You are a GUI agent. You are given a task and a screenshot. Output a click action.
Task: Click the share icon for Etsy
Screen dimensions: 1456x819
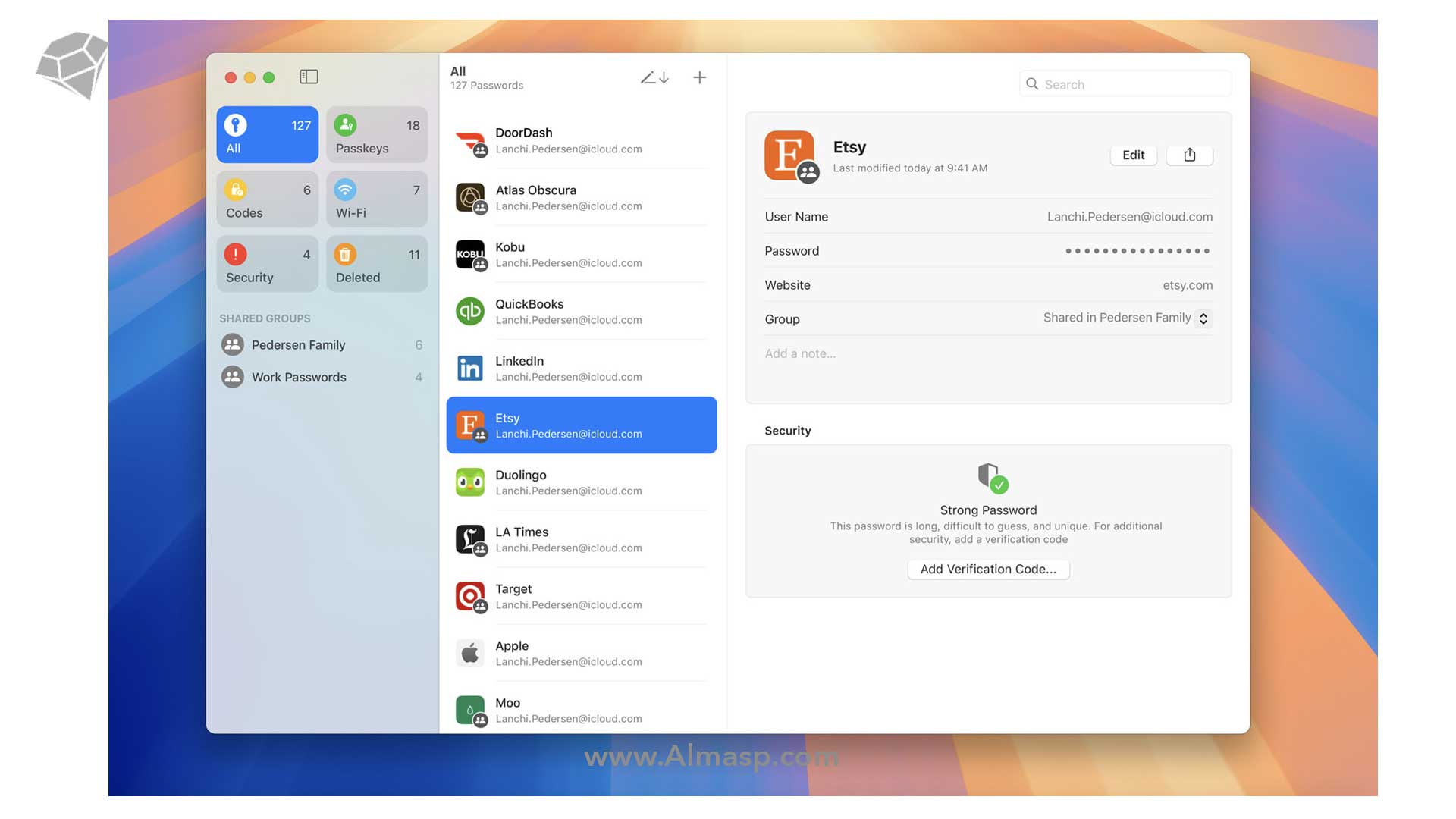coord(1189,155)
